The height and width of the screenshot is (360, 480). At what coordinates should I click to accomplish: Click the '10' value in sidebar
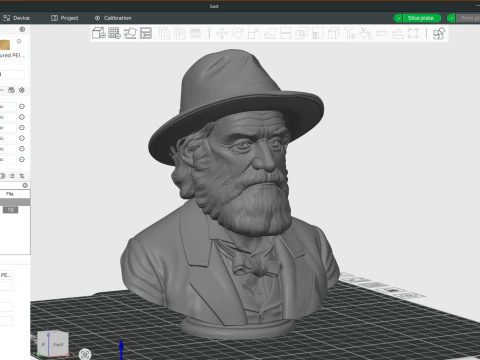click(x=10, y=210)
